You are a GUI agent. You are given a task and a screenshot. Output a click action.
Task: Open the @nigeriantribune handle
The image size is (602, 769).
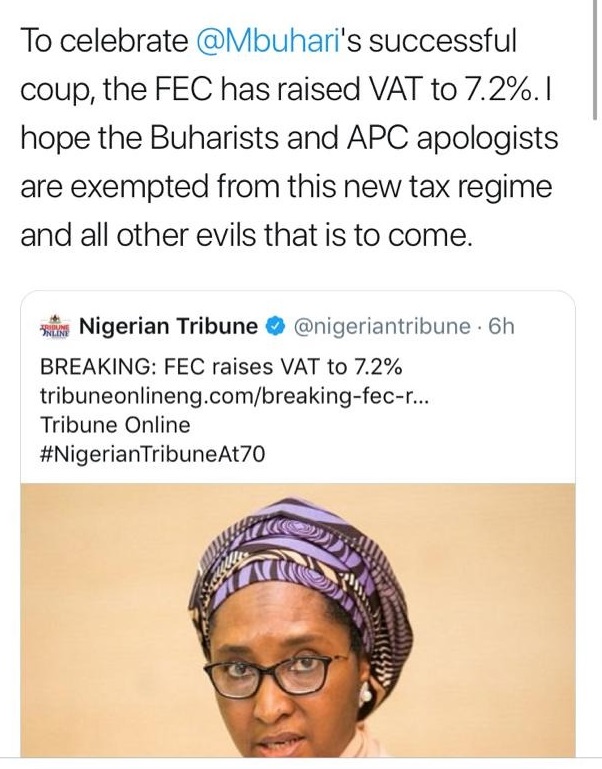pyautogui.click(x=380, y=326)
